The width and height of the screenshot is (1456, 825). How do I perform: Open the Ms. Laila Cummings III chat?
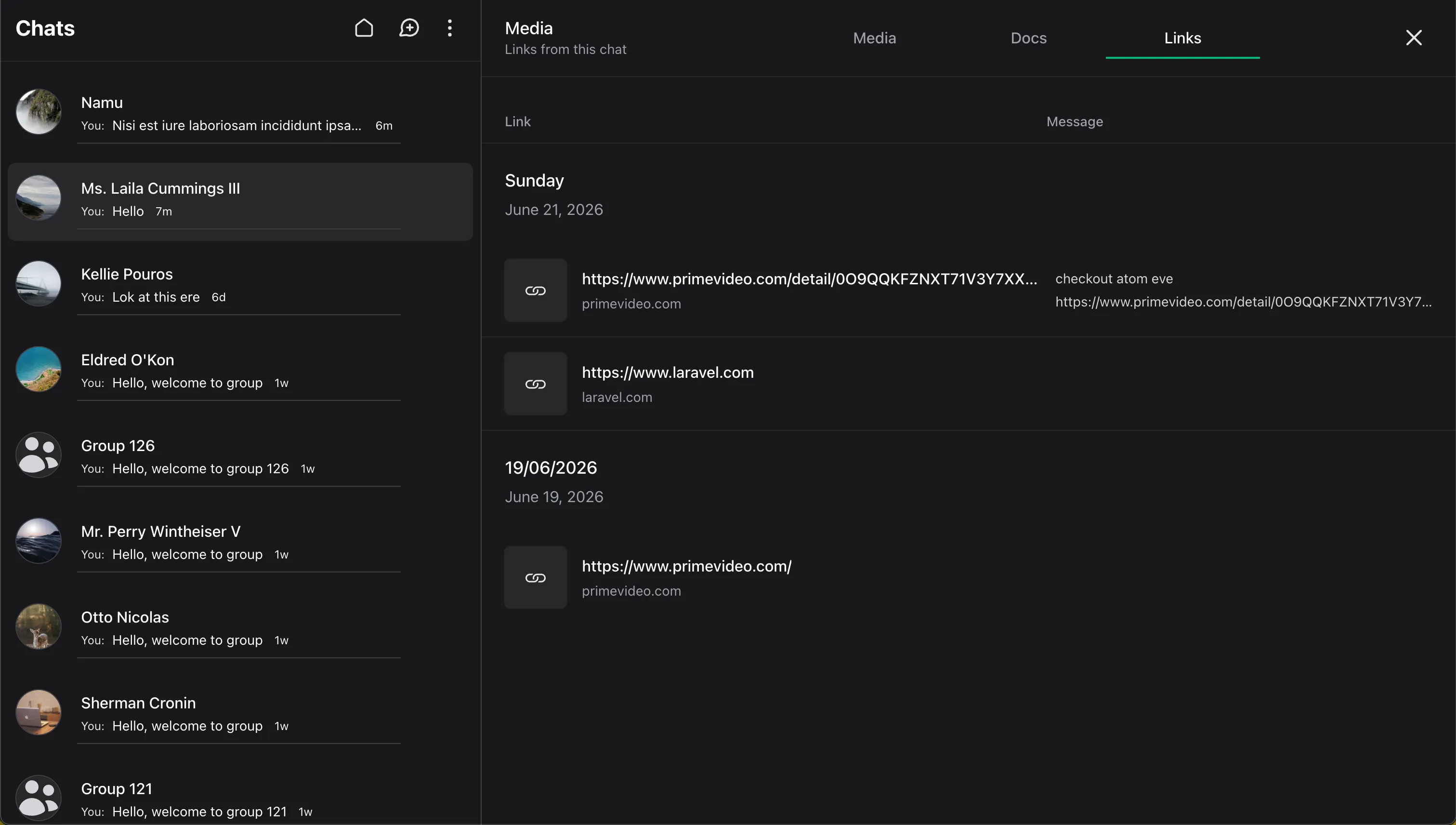coord(240,202)
